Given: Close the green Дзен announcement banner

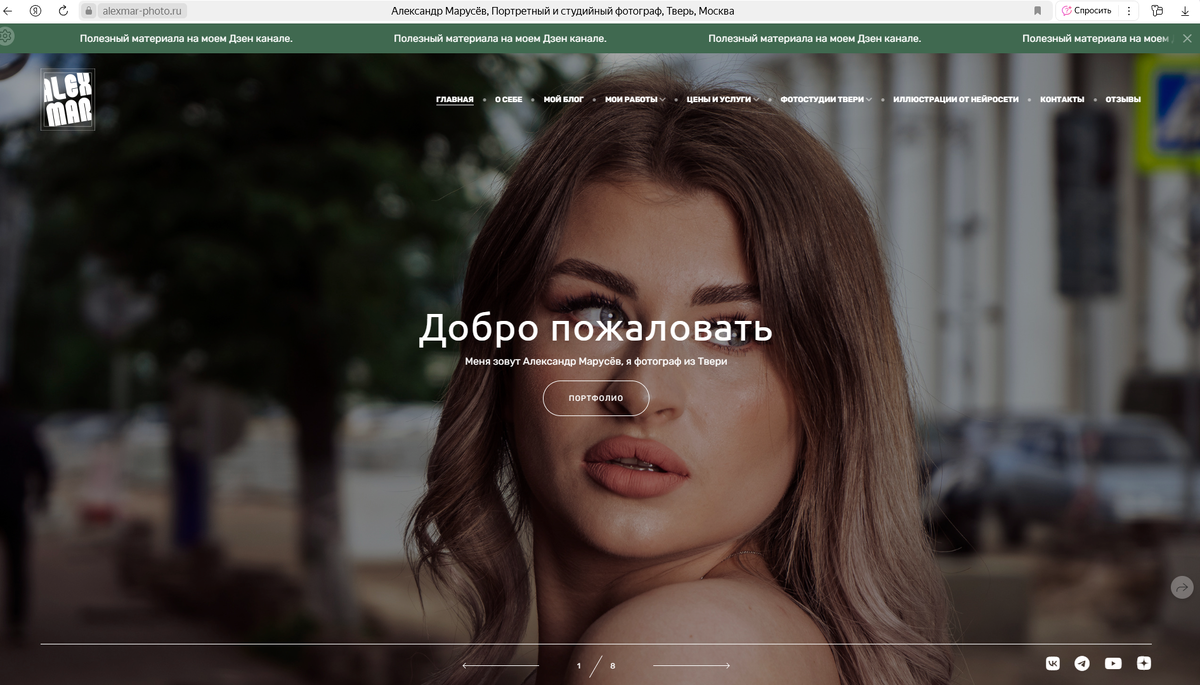Looking at the screenshot, I should click(1187, 38).
